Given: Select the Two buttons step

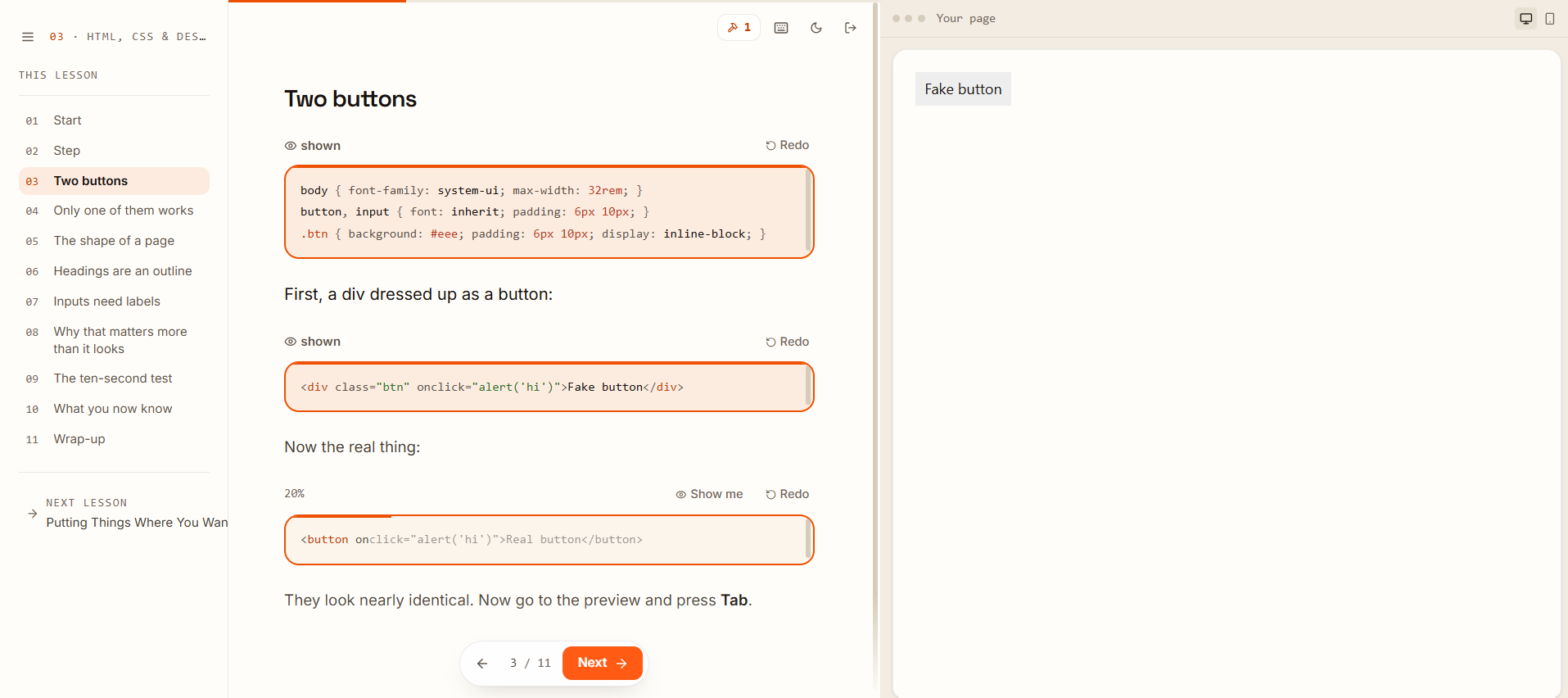Looking at the screenshot, I should coord(114,181).
